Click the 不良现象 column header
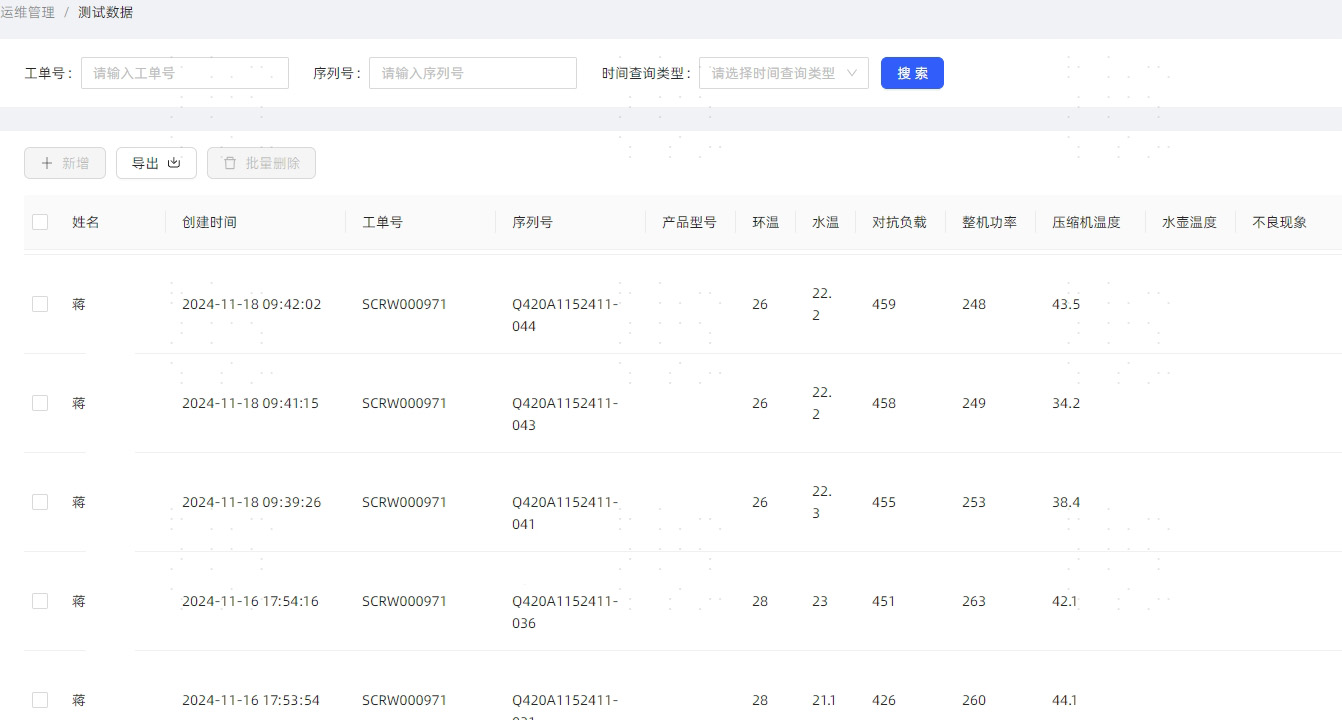 click(1279, 222)
